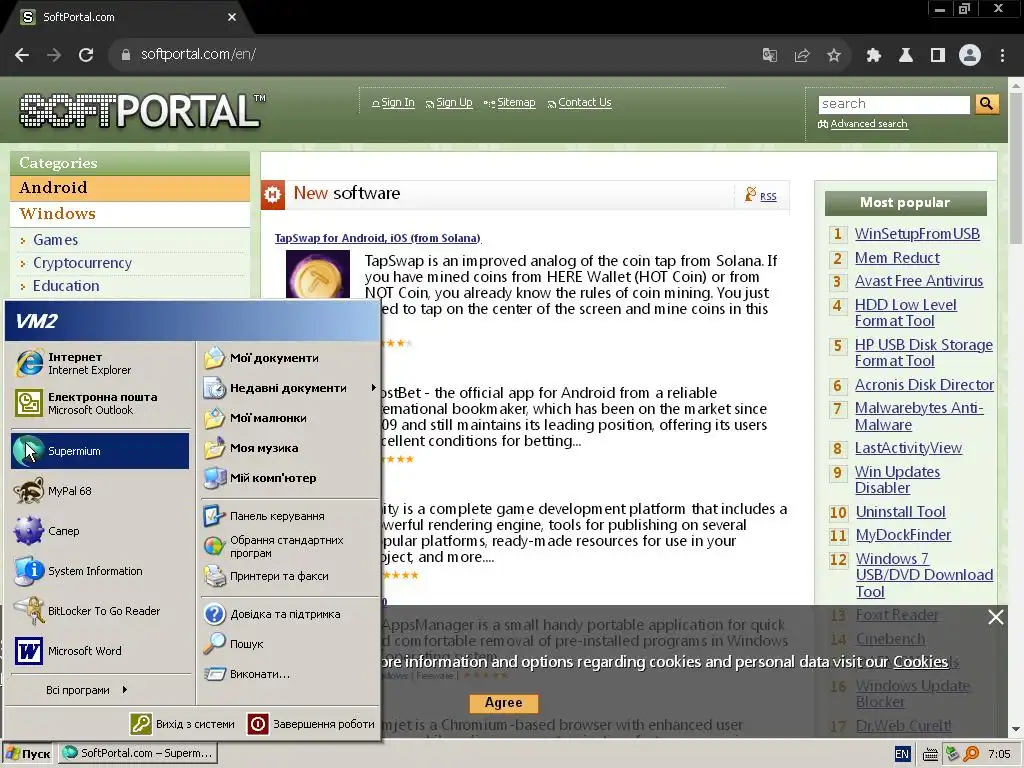The height and width of the screenshot is (768, 1024).
Task: Click Вихід з системи log off button
Action: point(183,724)
